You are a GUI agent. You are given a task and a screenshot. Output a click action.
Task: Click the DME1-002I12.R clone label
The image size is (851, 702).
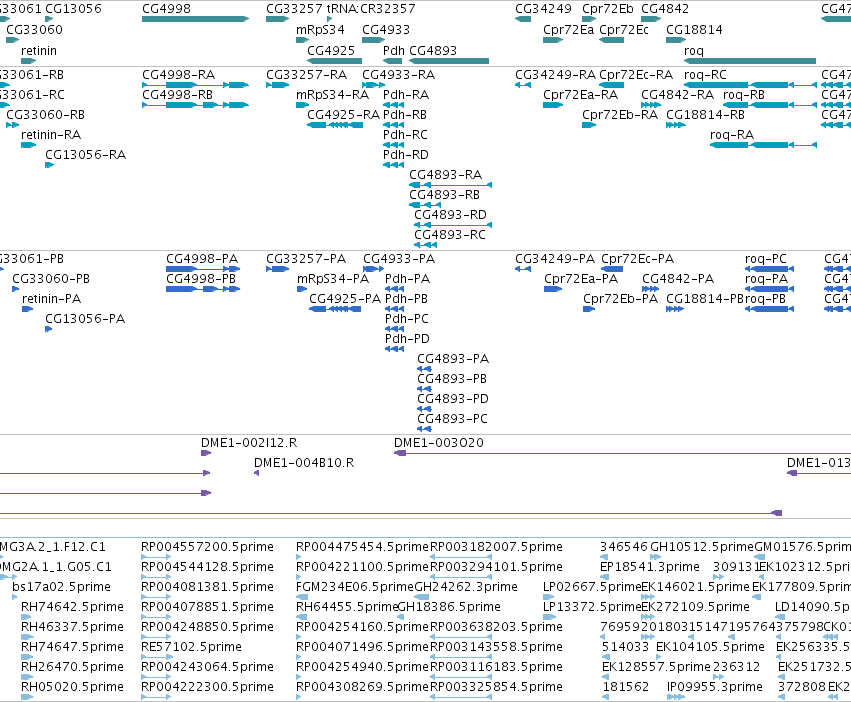(x=249, y=443)
